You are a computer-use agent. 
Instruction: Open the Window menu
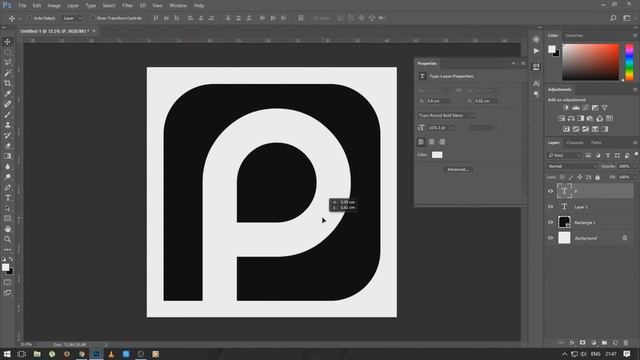point(178,6)
